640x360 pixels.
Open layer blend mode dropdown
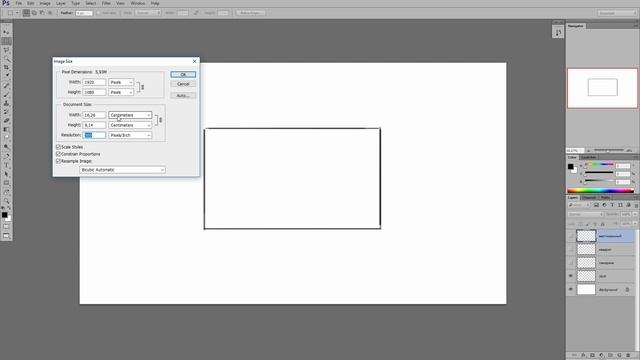[586, 214]
